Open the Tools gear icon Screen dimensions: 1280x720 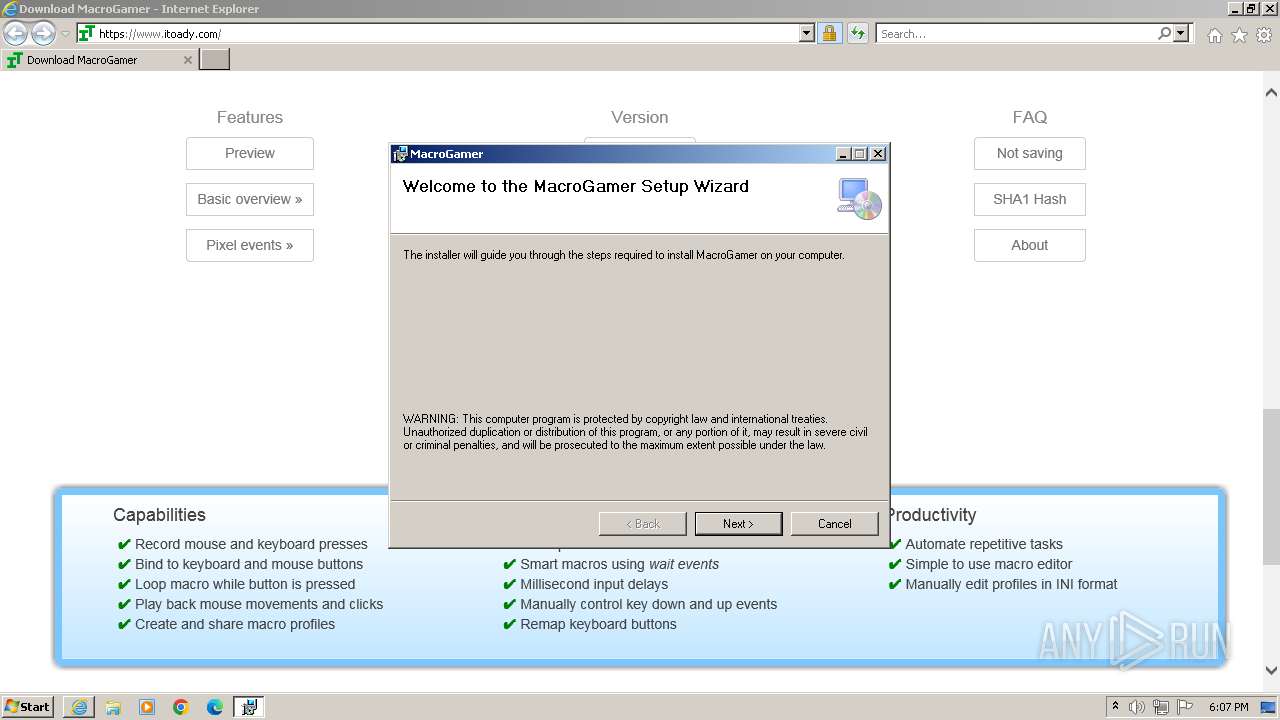tap(1264, 35)
